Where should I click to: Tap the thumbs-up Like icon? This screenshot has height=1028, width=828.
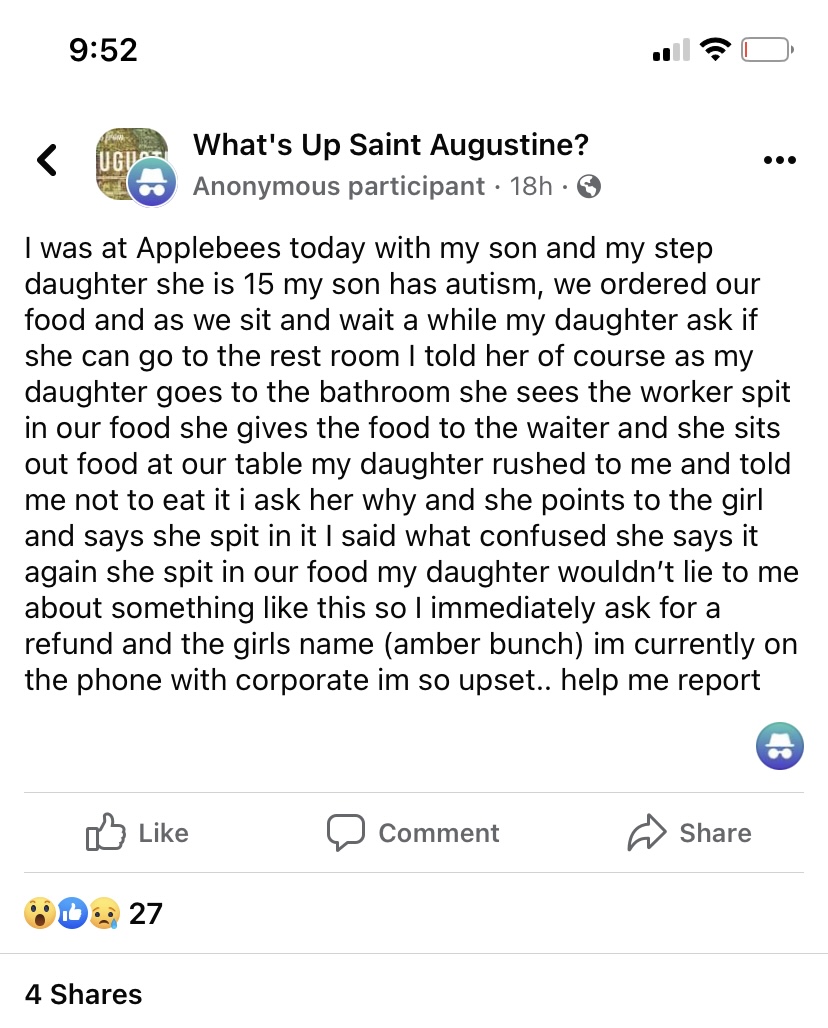point(107,832)
